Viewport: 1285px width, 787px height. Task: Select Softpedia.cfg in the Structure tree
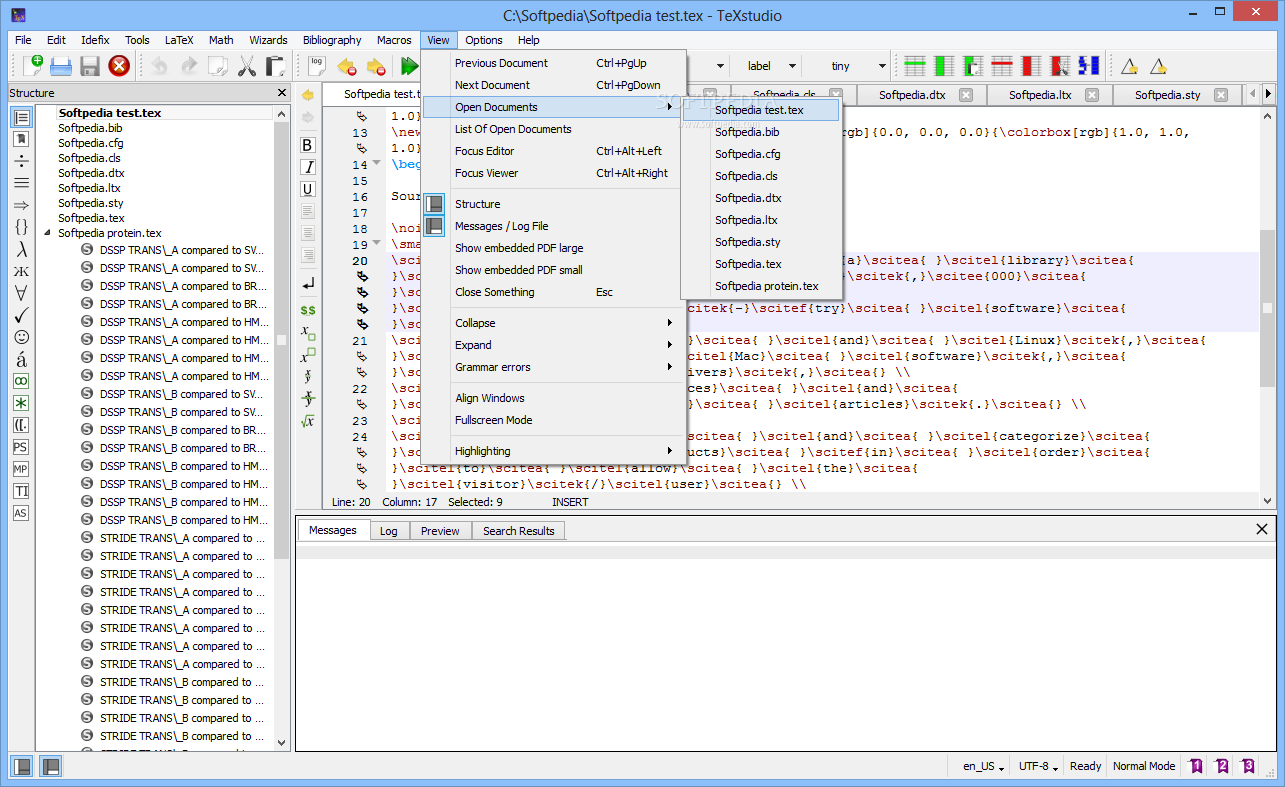tap(90, 143)
